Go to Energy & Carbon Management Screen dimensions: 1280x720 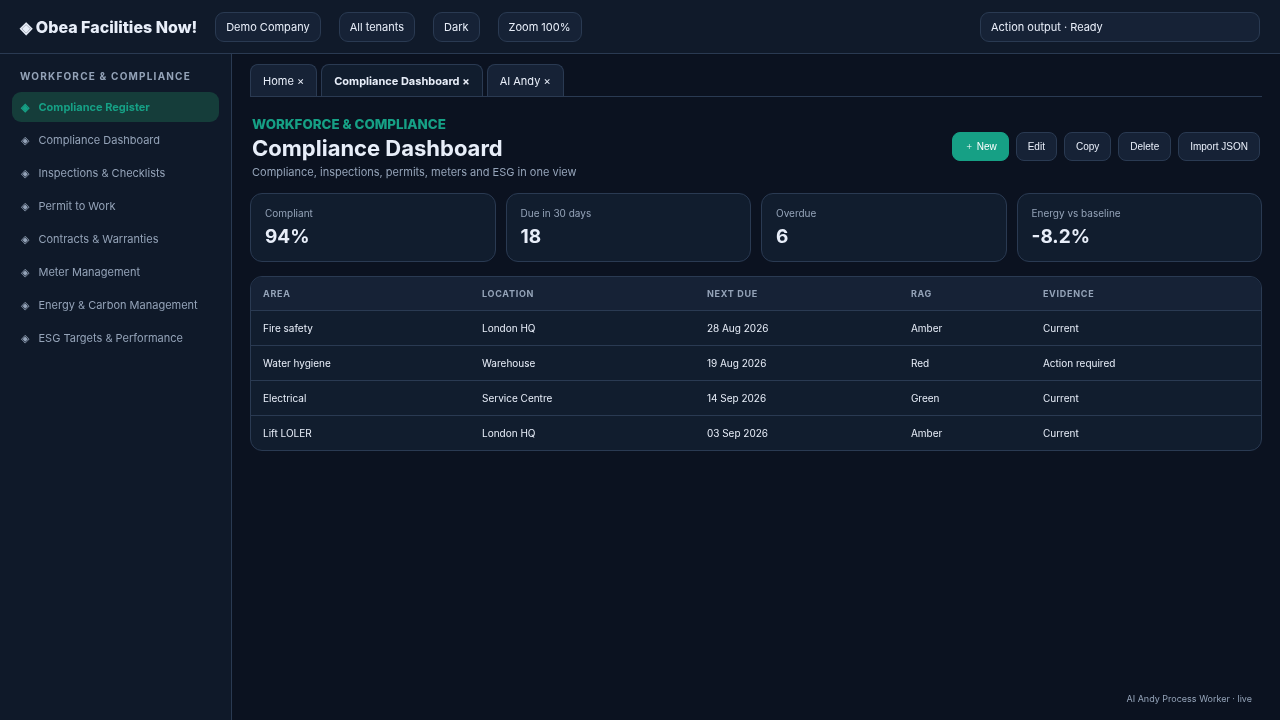tap(115, 305)
